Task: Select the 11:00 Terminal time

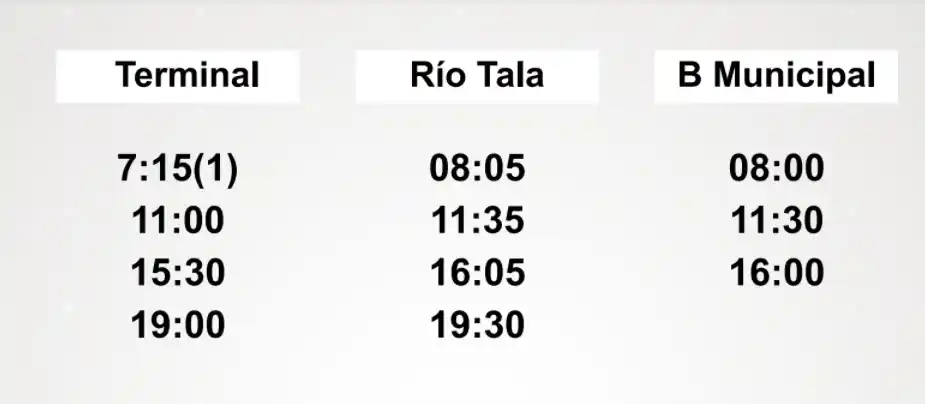Action: (x=178, y=221)
